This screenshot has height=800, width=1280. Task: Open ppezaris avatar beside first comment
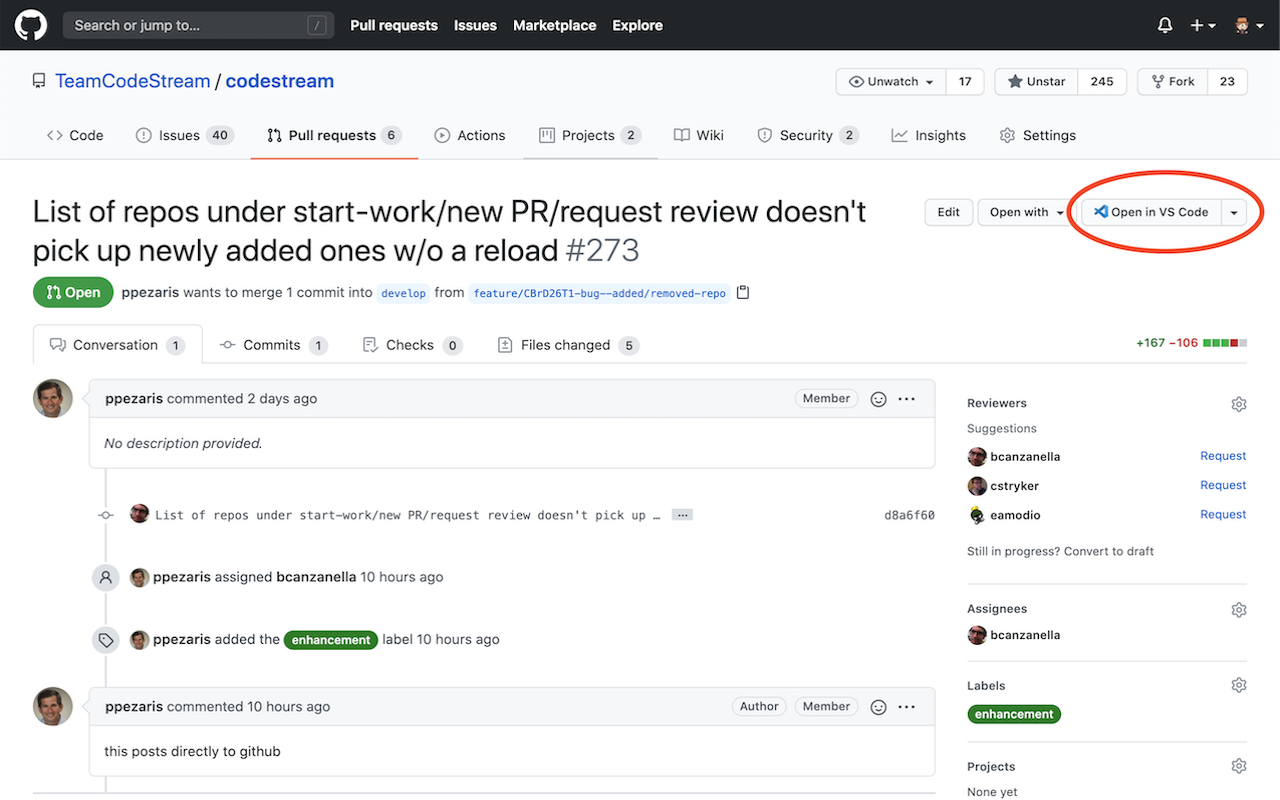(x=53, y=398)
